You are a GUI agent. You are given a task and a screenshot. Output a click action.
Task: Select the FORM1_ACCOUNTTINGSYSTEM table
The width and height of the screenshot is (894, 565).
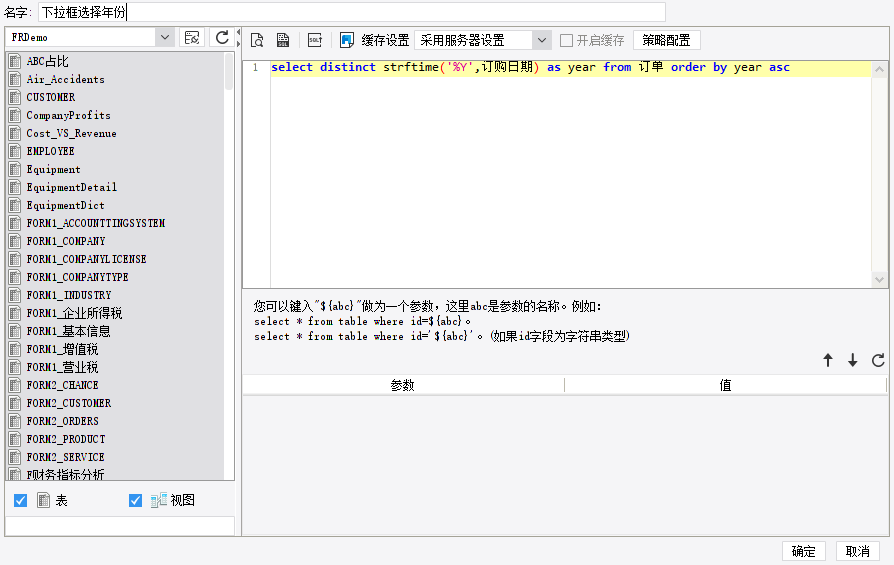(95, 223)
